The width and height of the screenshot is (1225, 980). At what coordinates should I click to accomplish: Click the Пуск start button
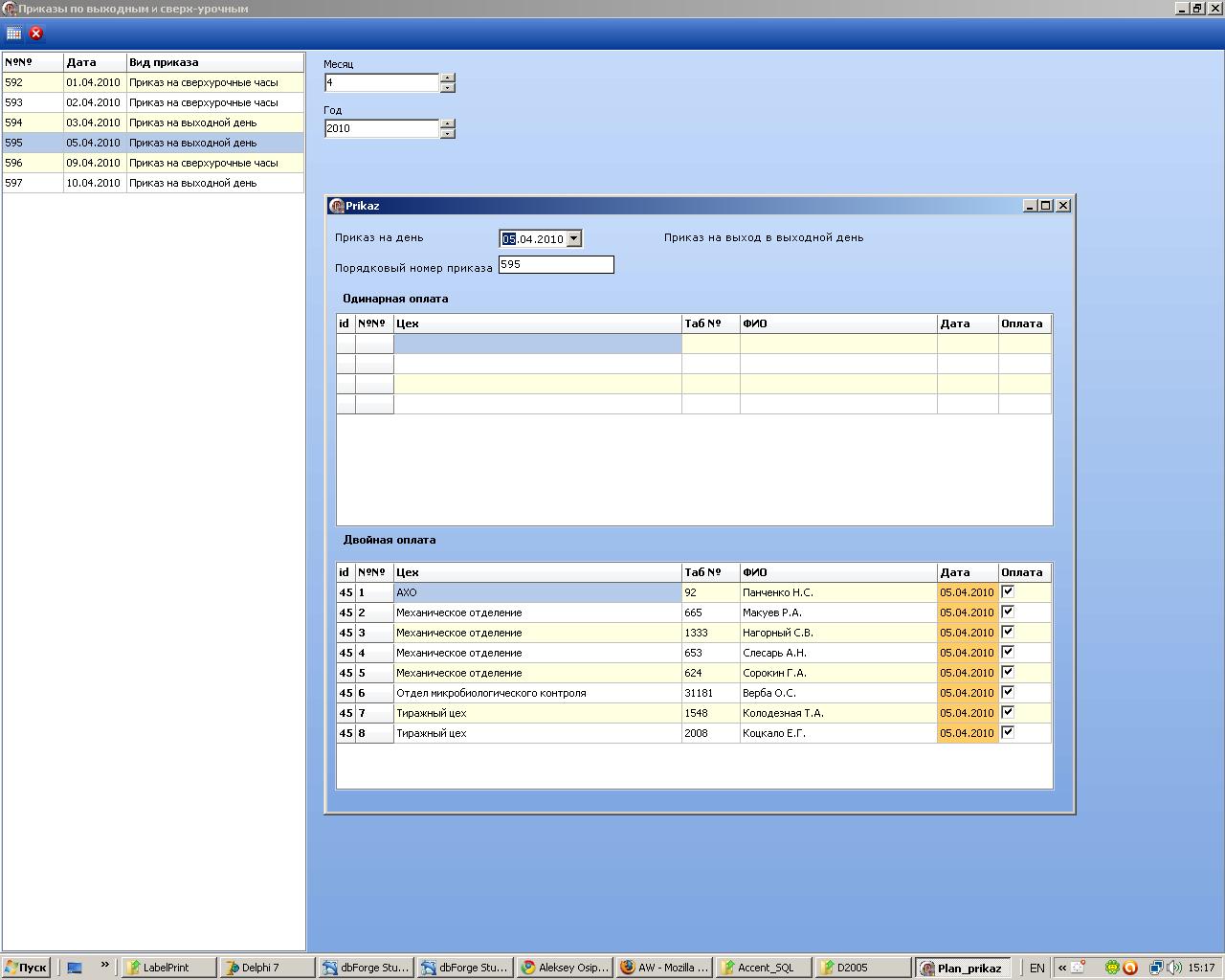tap(26, 968)
